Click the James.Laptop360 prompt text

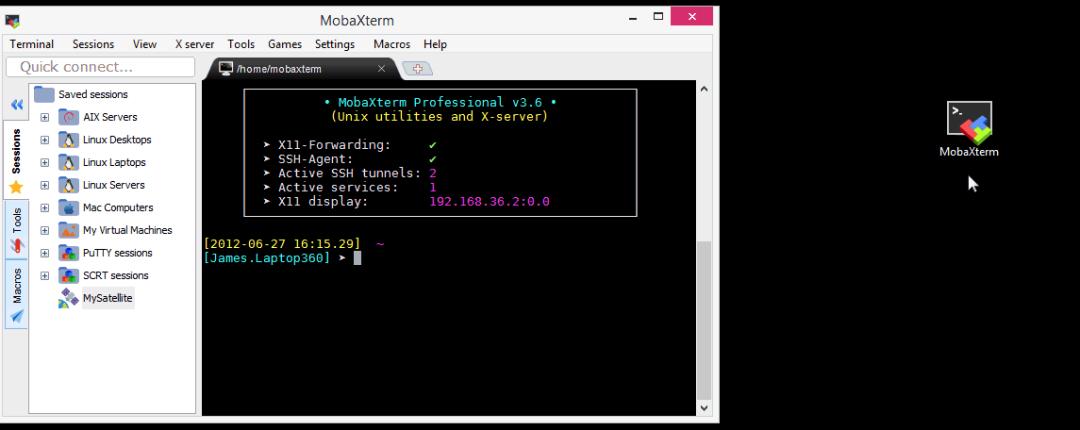point(266,258)
